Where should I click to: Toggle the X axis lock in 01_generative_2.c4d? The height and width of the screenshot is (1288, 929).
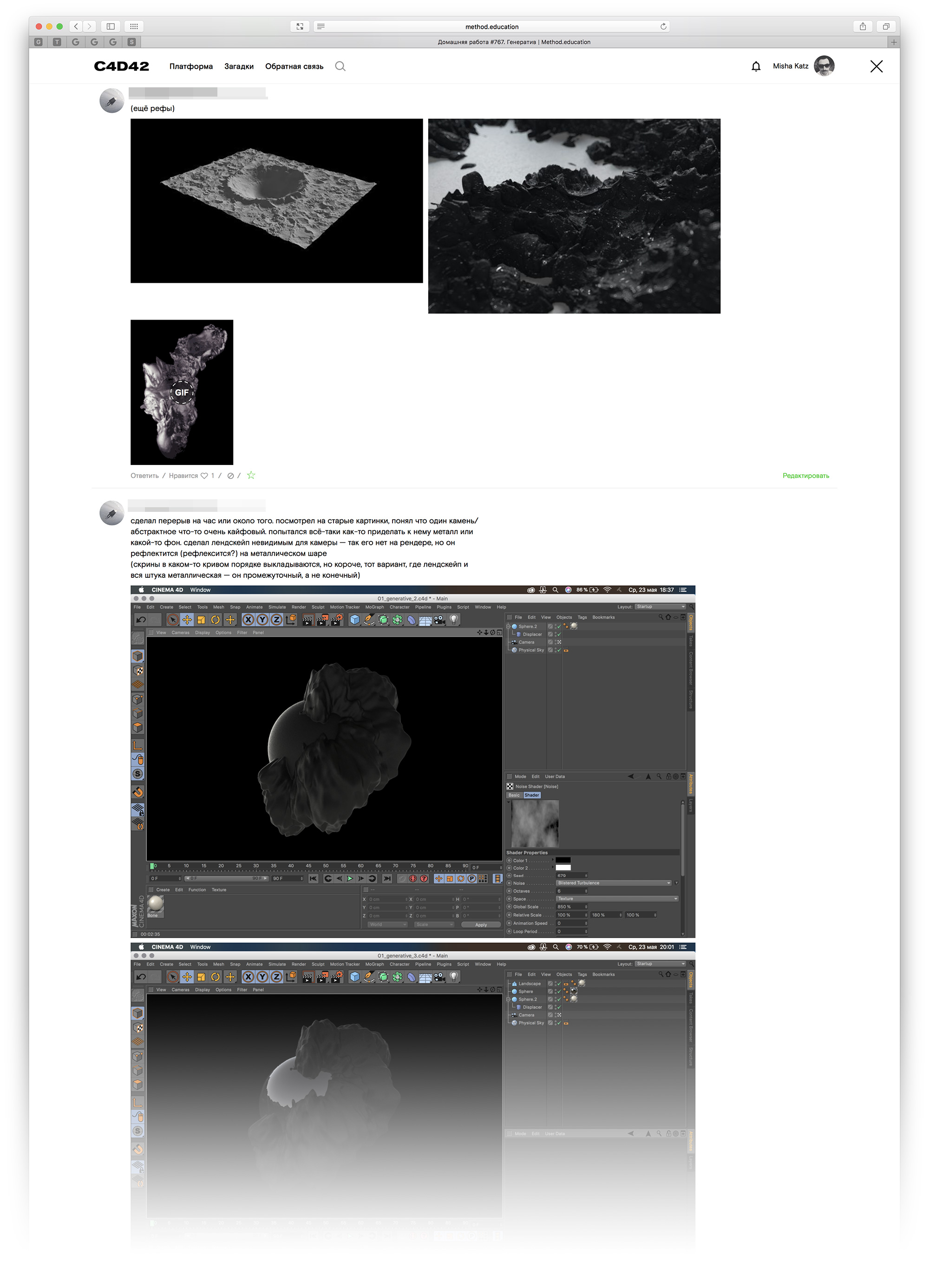coord(248,620)
